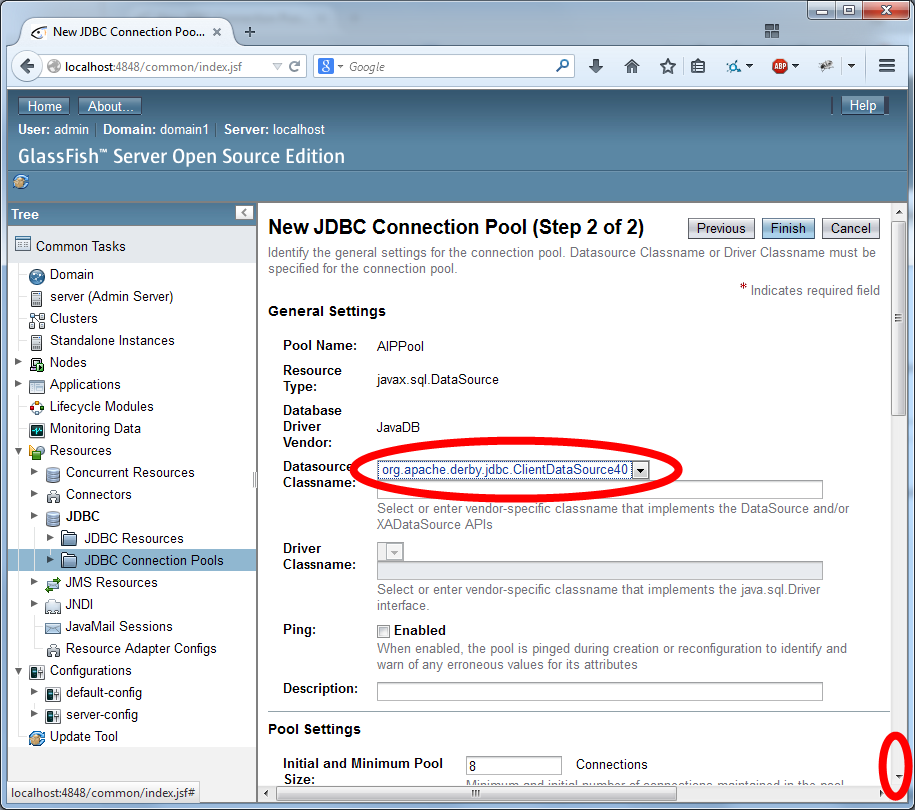Open the Adblock Plus icon menu
Viewport: 915px width, 810px height.
point(779,66)
